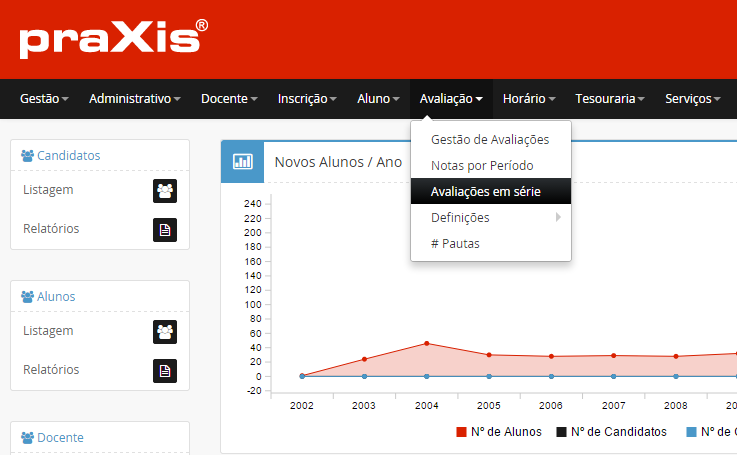Click the 2004 data point on chart

(x=427, y=343)
